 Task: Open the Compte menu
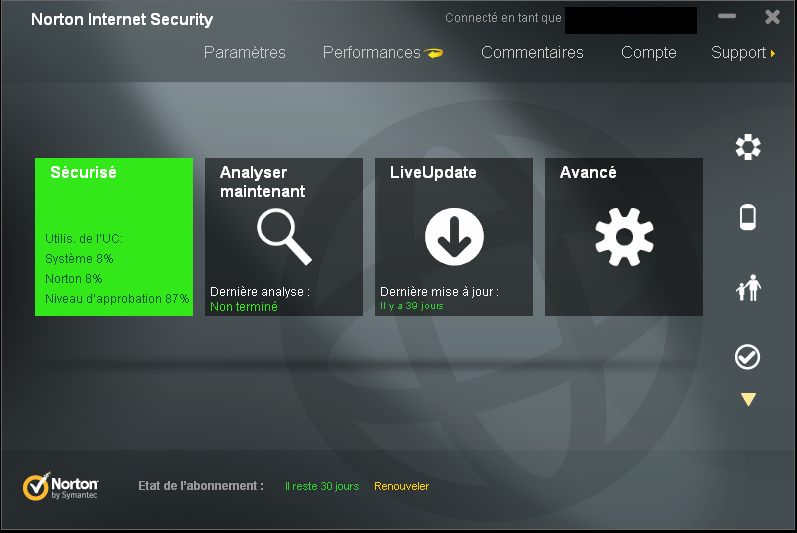(649, 52)
